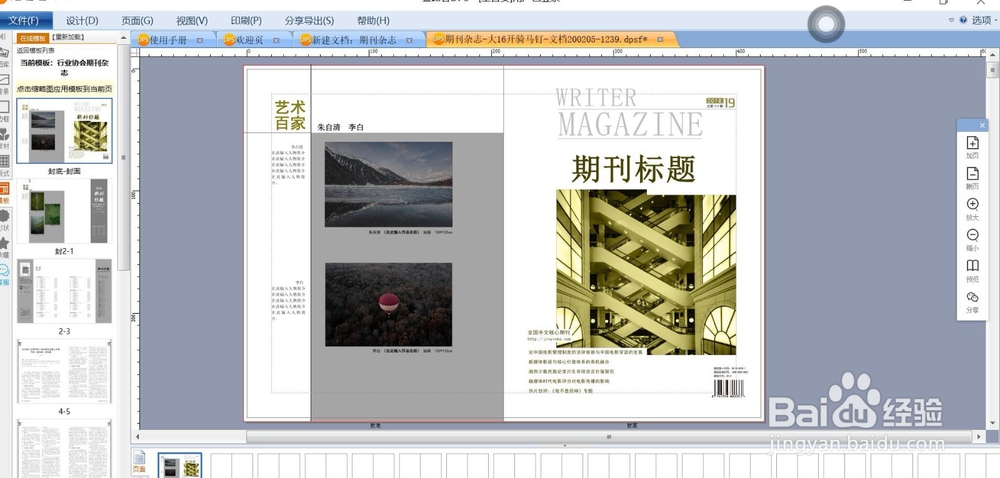
Task: Close the 欢迎页 tab
Action: 276,40
